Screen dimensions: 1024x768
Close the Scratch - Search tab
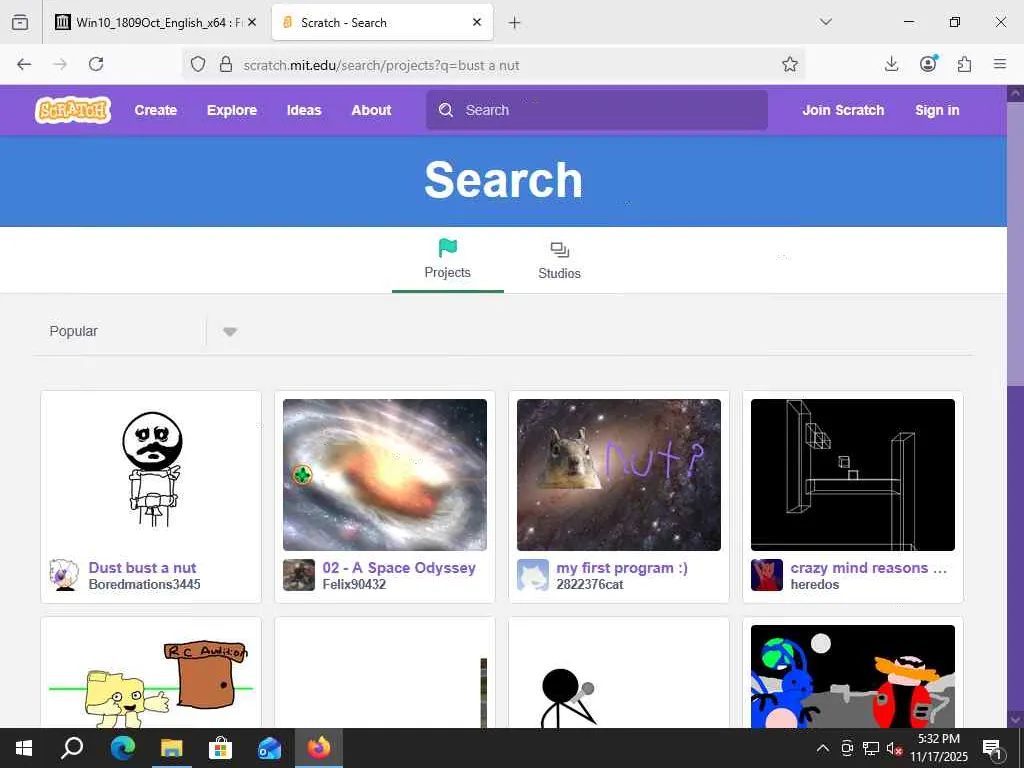click(x=477, y=22)
